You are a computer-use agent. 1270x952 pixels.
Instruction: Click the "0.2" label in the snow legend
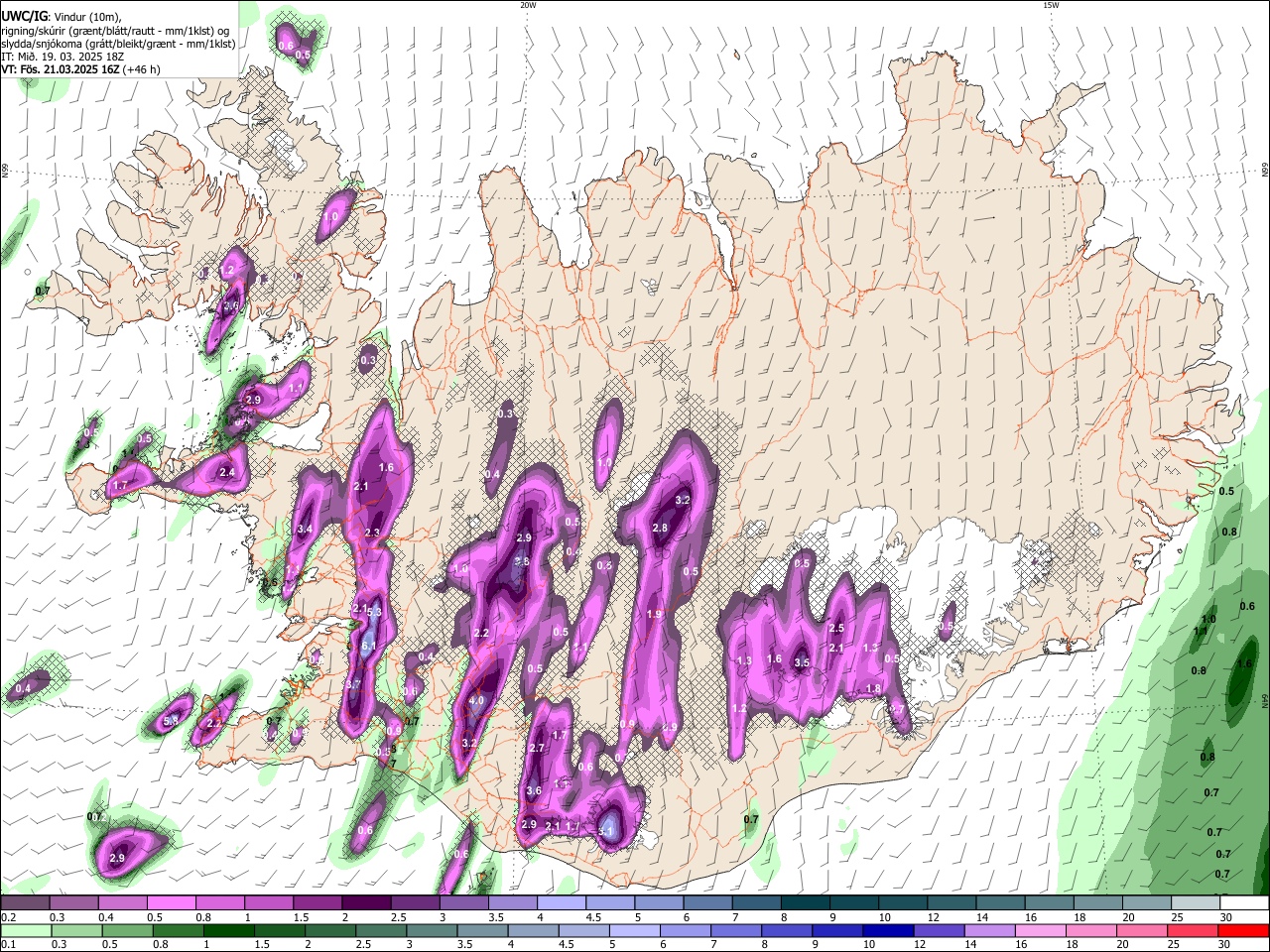pos(9,918)
